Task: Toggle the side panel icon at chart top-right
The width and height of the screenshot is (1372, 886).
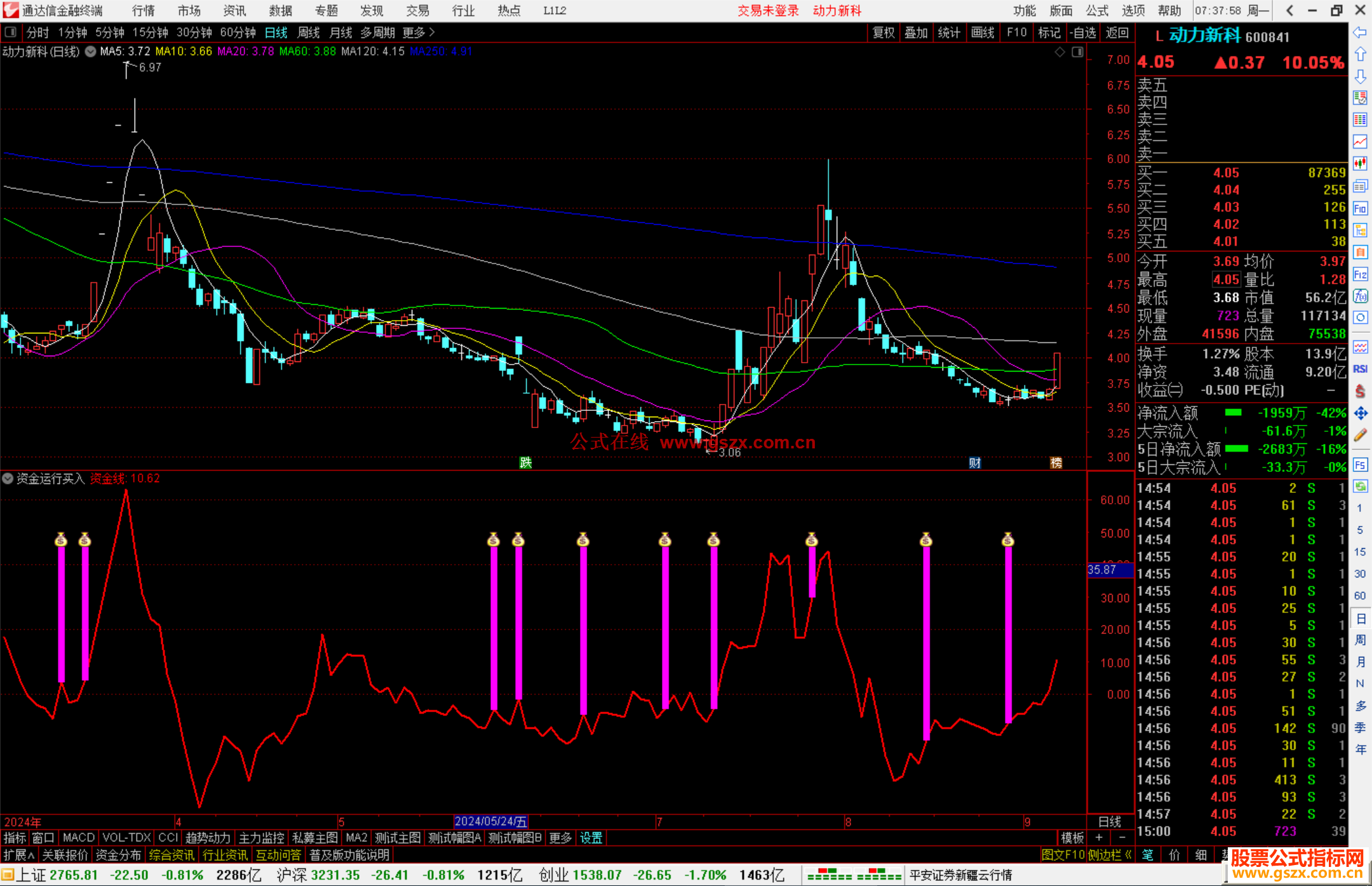Action: [1077, 52]
